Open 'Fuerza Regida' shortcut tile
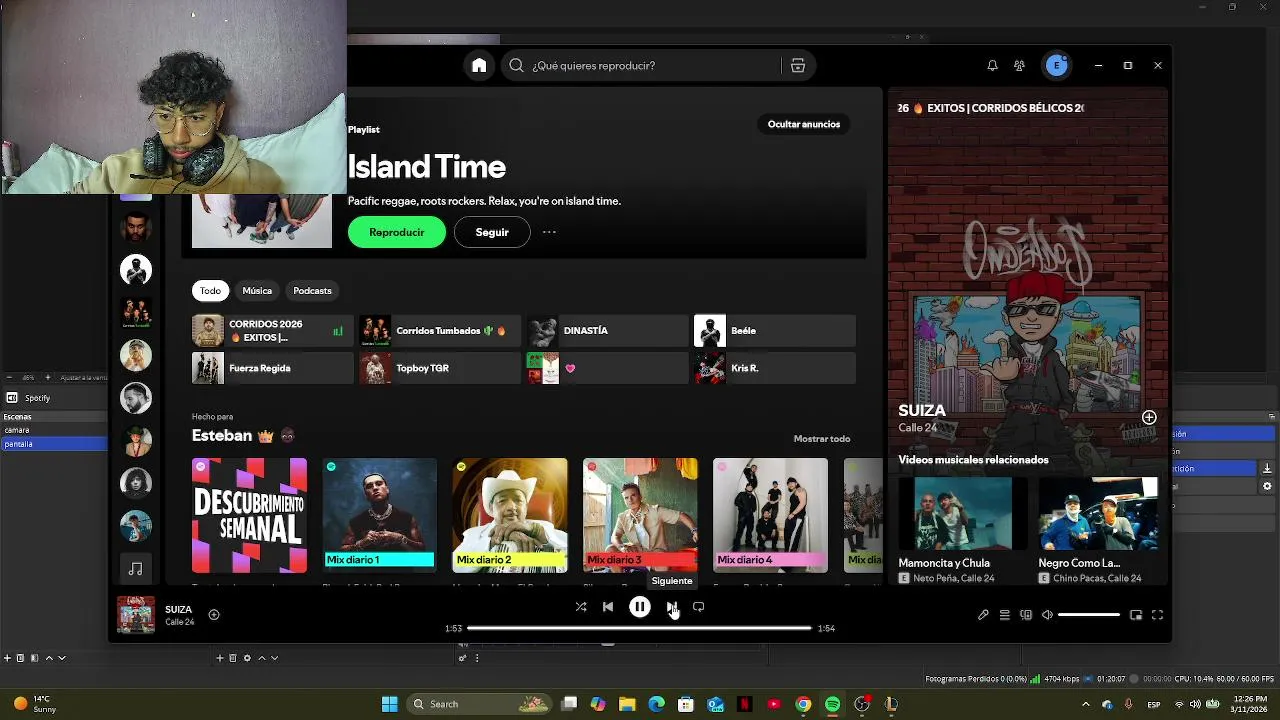The image size is (1280, 720). point(272,368)
